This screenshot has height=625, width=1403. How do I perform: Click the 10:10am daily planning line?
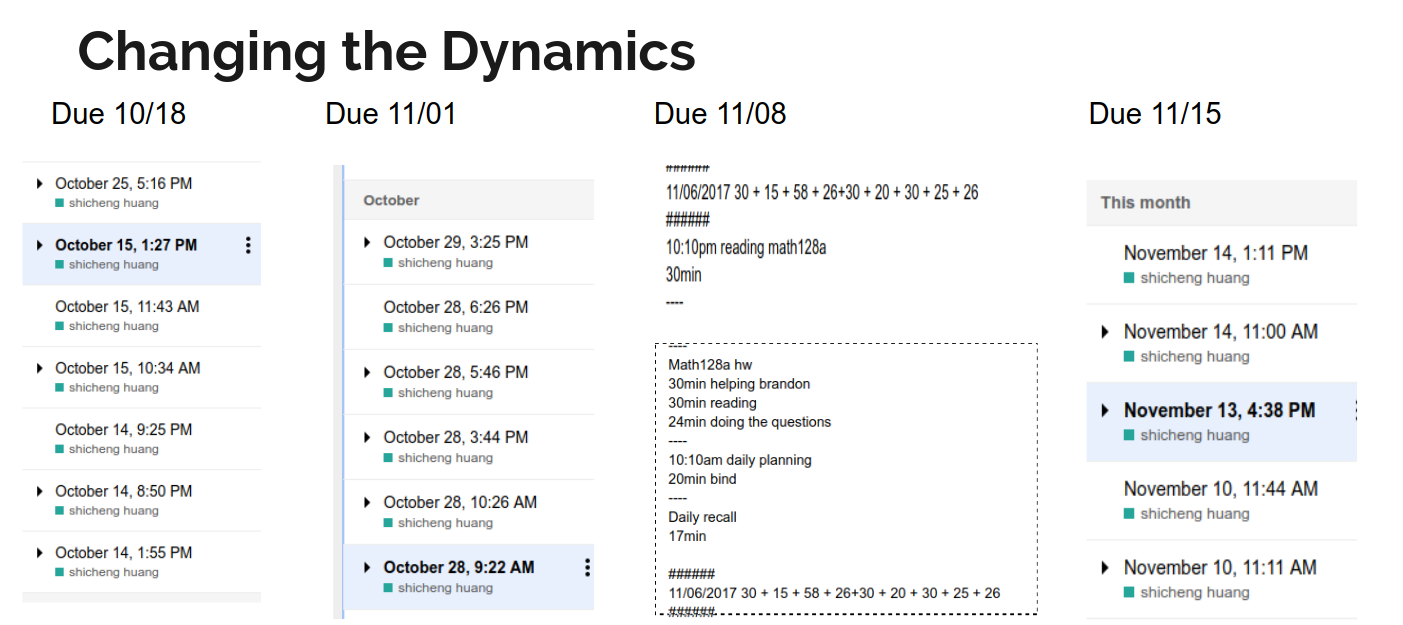point(740,460)
